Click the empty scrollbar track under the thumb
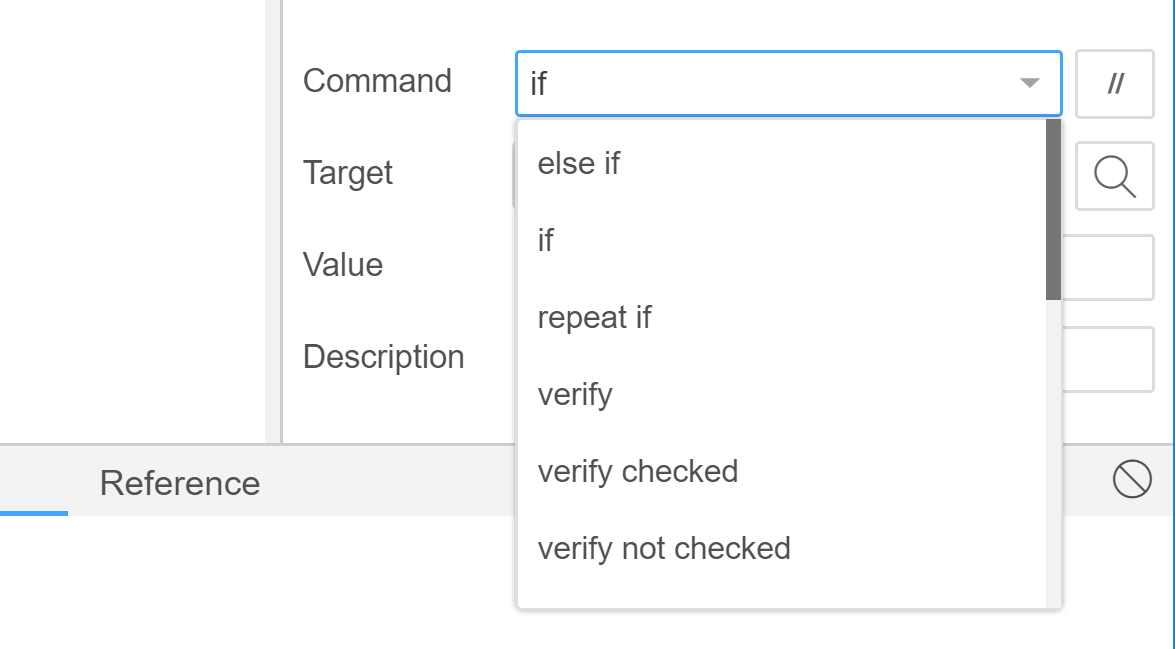The width and height of the screenshot is (1175, 649). (1054, 453)
